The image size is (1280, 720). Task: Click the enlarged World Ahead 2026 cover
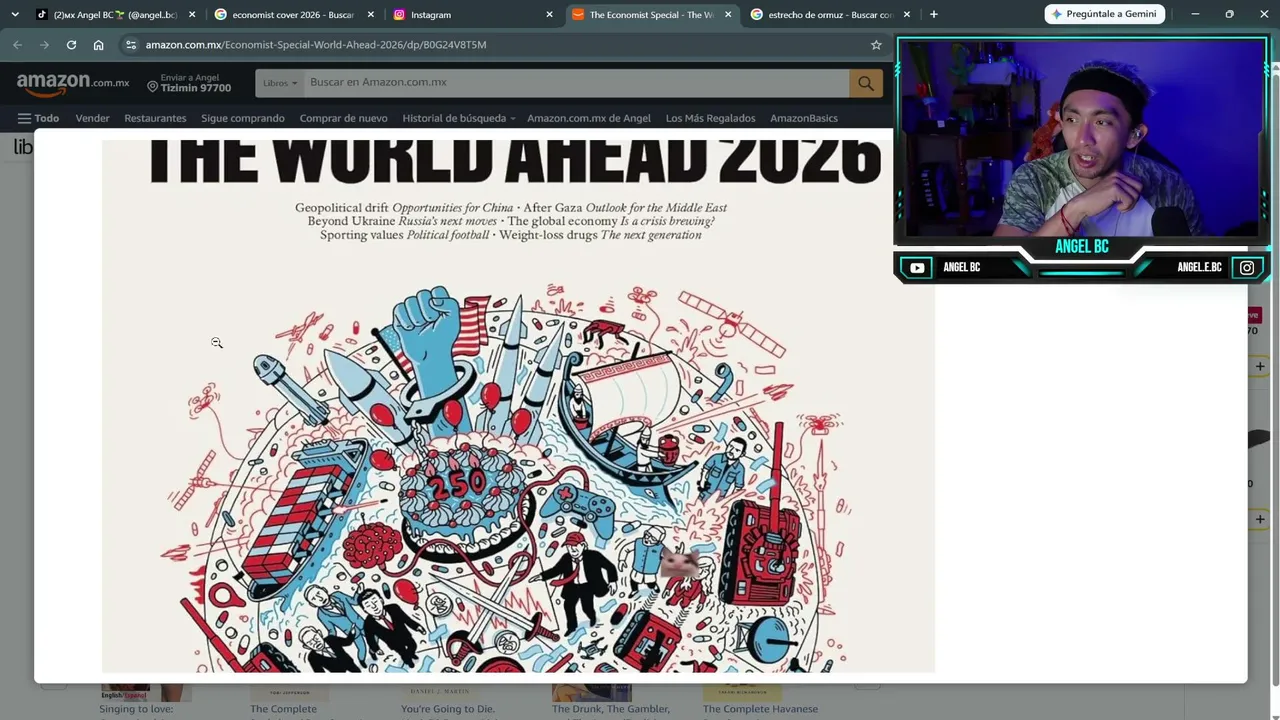tap(518, 406)
